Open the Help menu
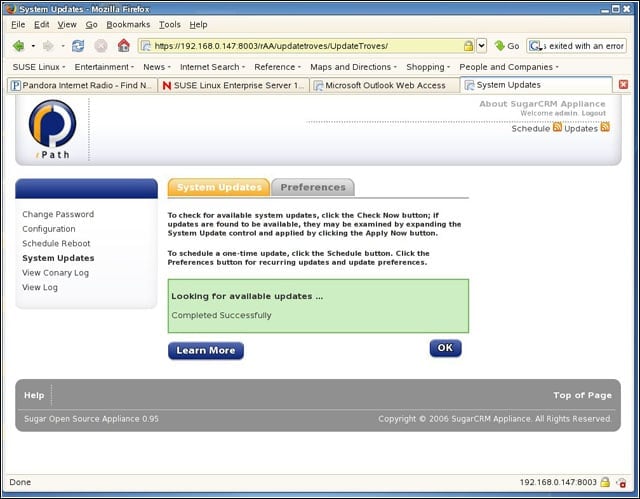Viewport: 640px width, 499px height. coord(198,24)
